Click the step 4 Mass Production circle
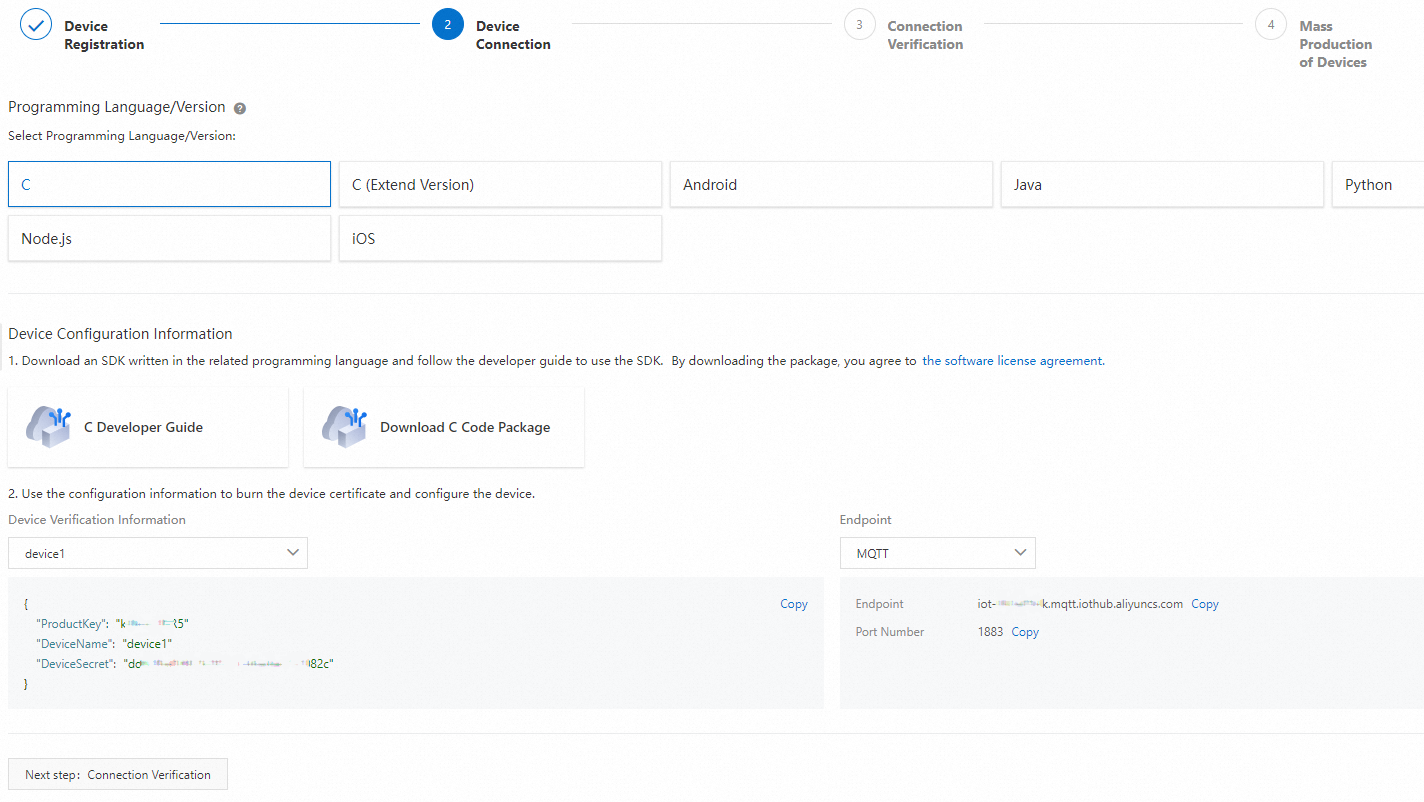1424x802 pixels. point(1271,24)
